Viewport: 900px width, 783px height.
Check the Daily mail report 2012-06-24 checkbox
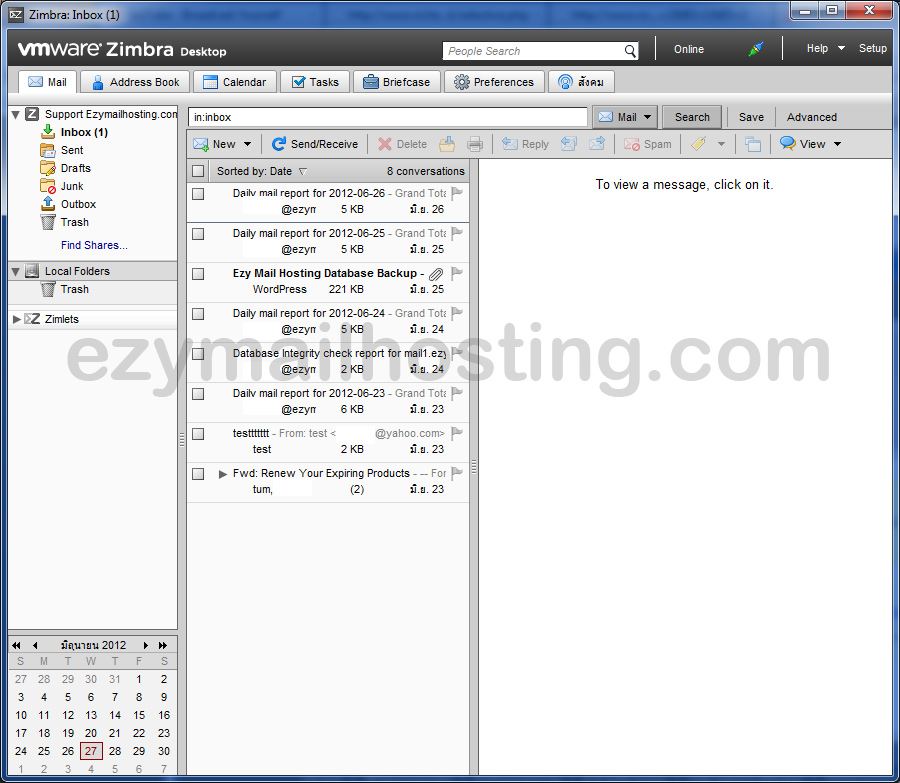pos(198,314)
